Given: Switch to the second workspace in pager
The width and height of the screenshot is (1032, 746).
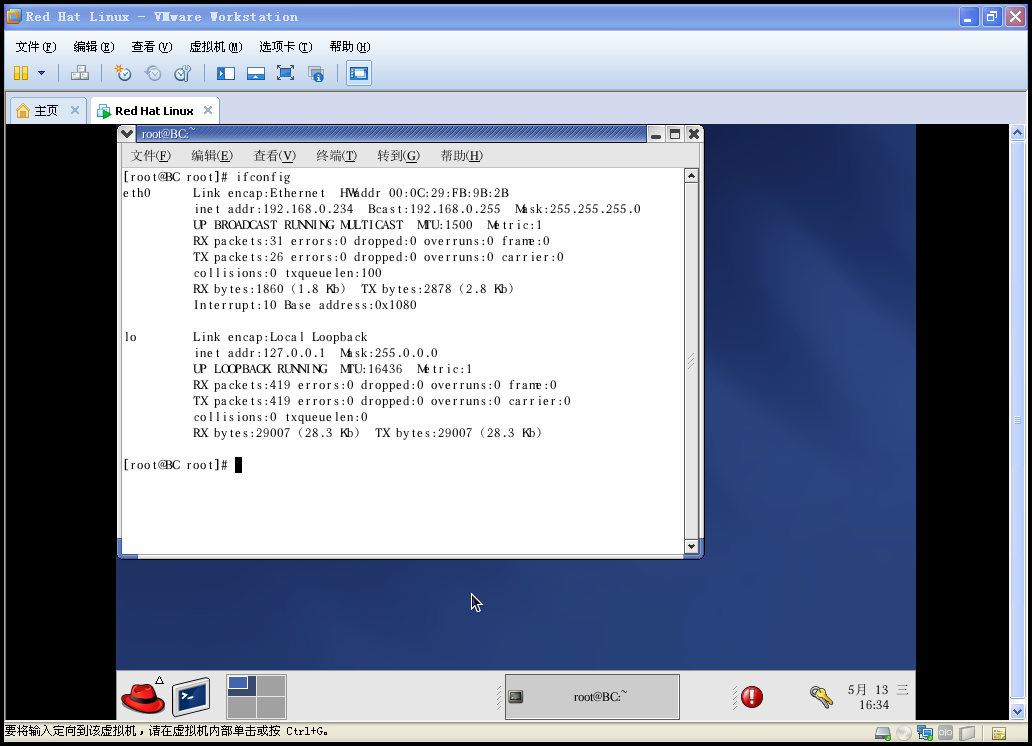Looking at the screenshot, I should [x=271, y=685].
